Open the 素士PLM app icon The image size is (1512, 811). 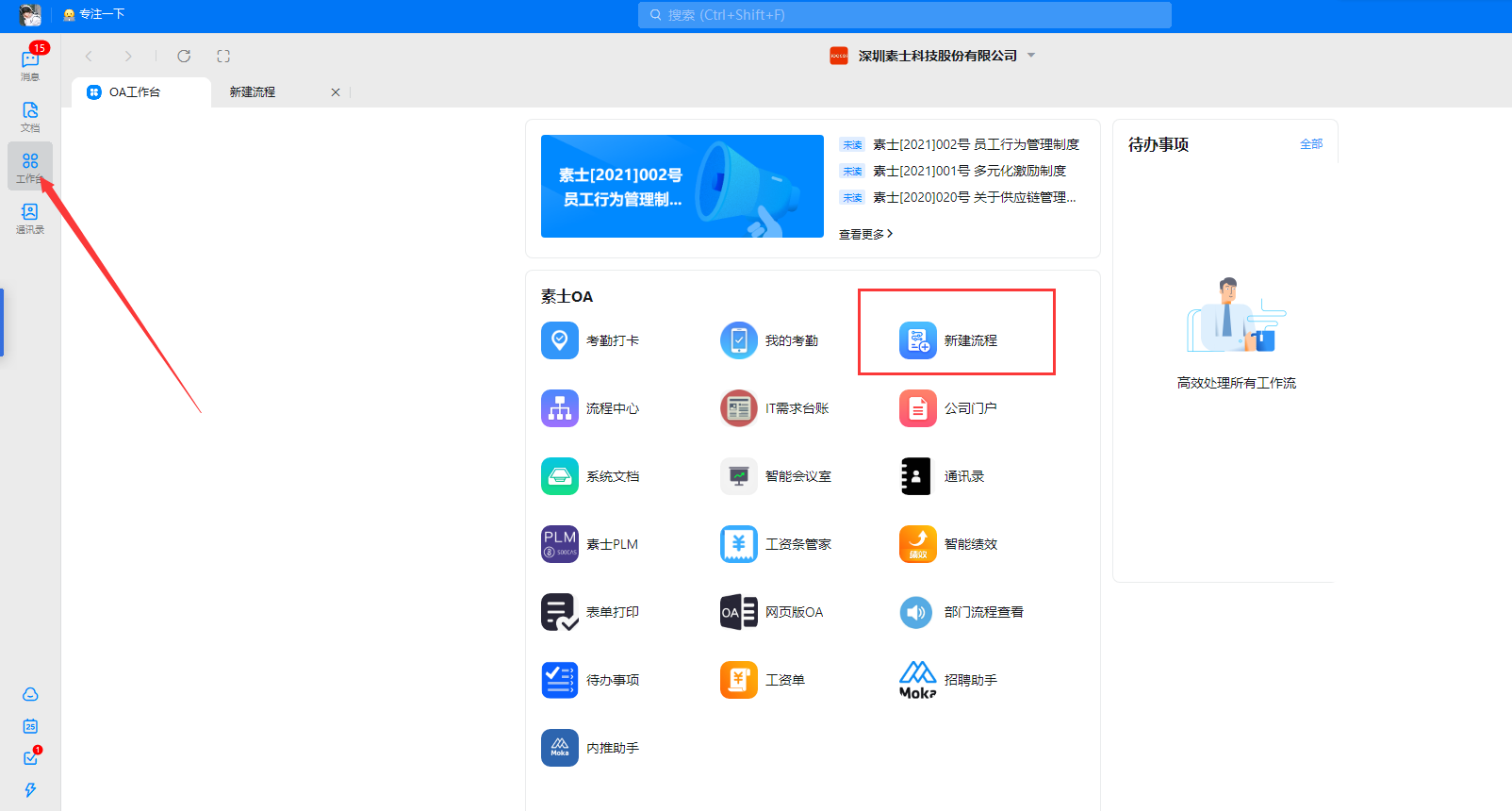560,544
